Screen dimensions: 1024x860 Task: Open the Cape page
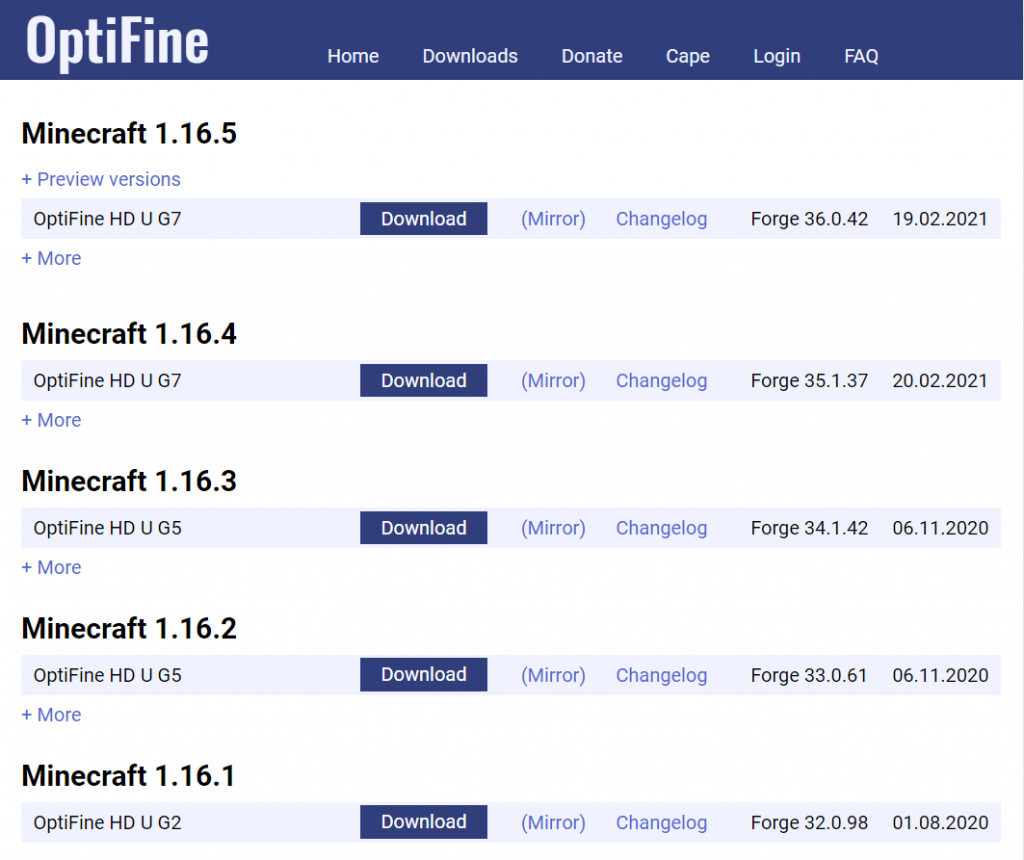click(688, 57)
